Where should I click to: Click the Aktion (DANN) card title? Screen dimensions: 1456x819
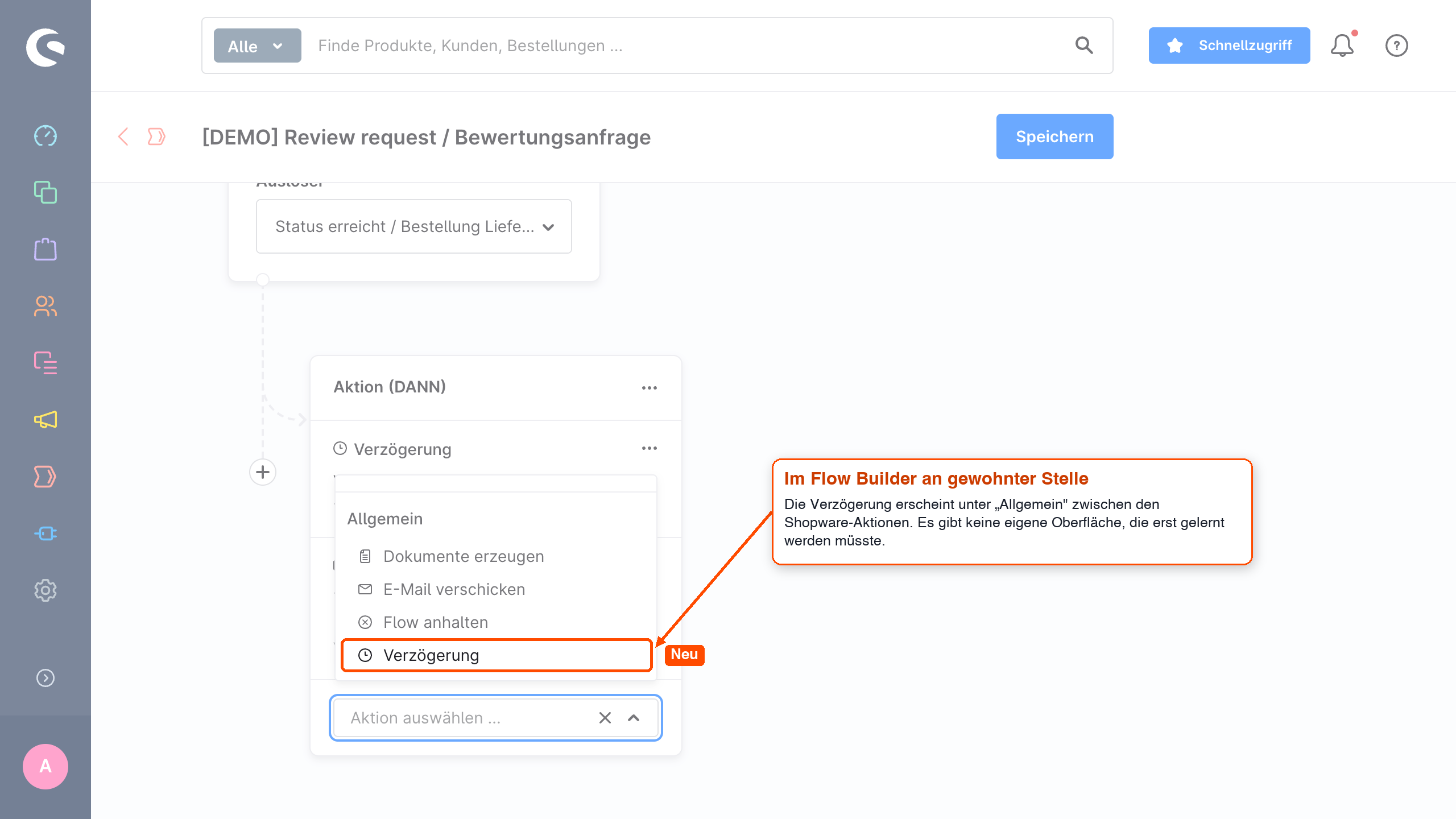[x=390, y=387]
